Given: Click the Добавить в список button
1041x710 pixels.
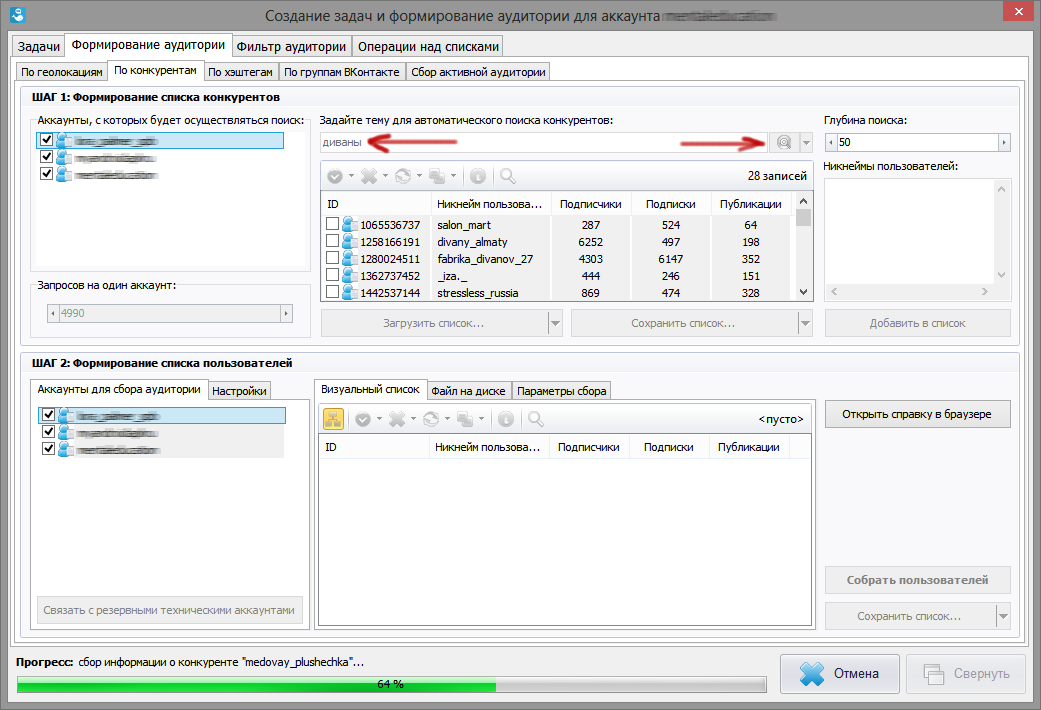Looking at the screenshot, I should [918, 323].
